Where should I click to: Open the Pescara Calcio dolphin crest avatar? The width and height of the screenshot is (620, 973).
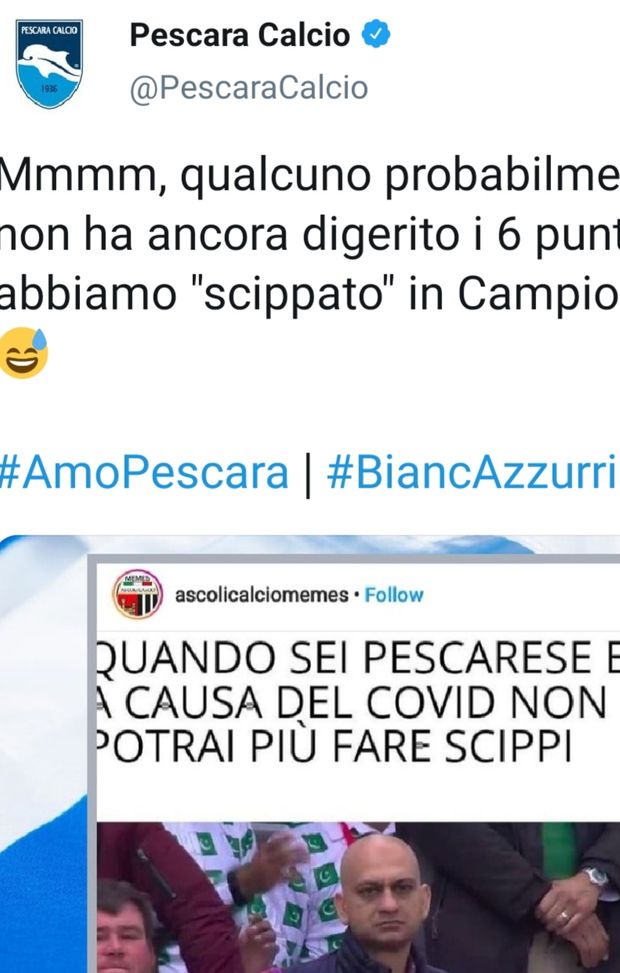[x=49, y=63]
